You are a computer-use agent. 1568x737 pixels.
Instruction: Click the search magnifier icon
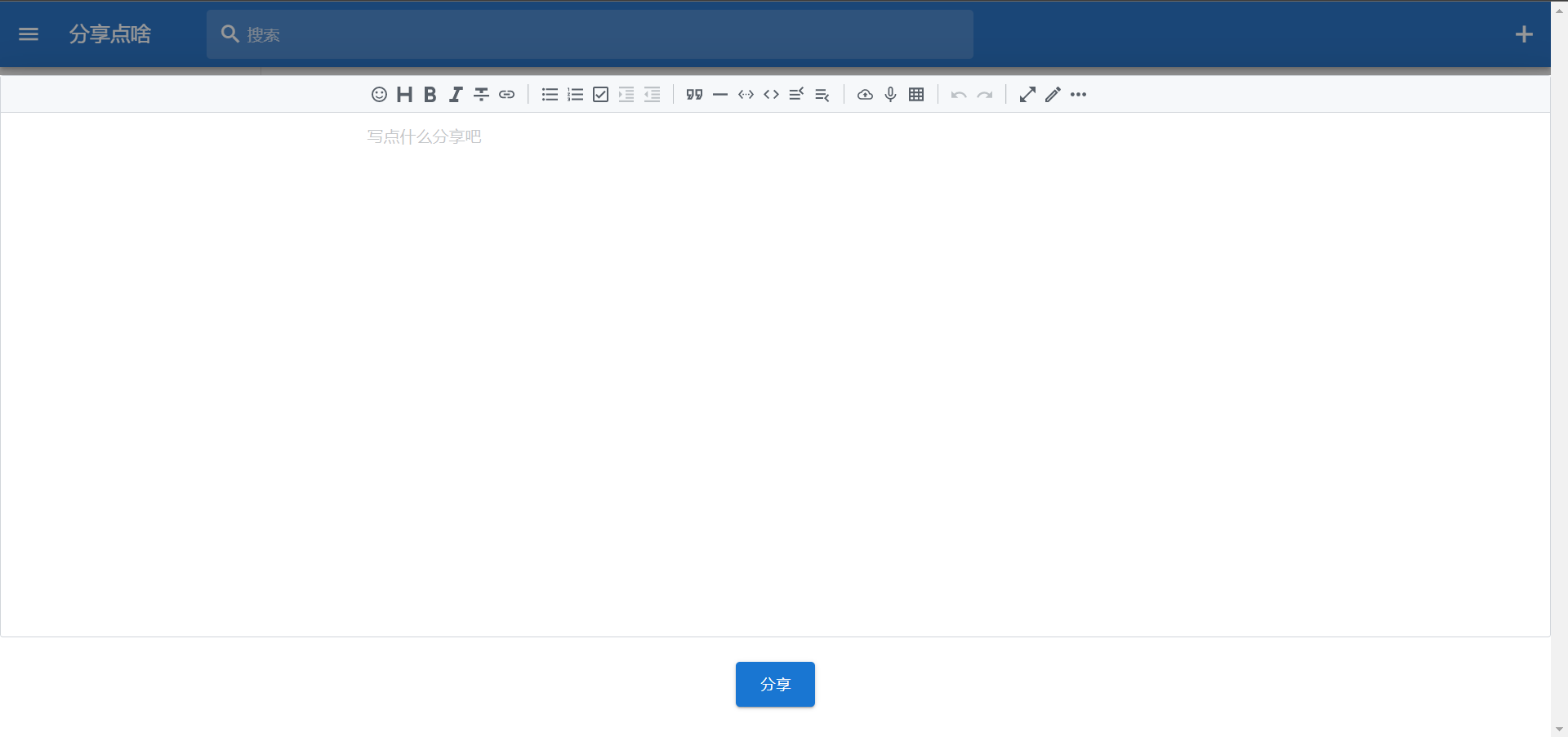[x=230, y=34]
